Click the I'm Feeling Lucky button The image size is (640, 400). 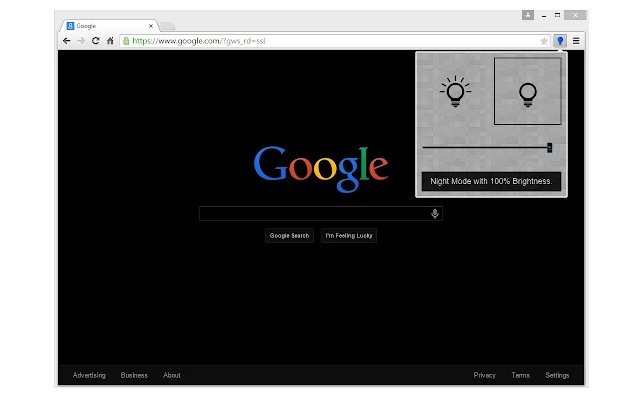(x=349, y=236)
